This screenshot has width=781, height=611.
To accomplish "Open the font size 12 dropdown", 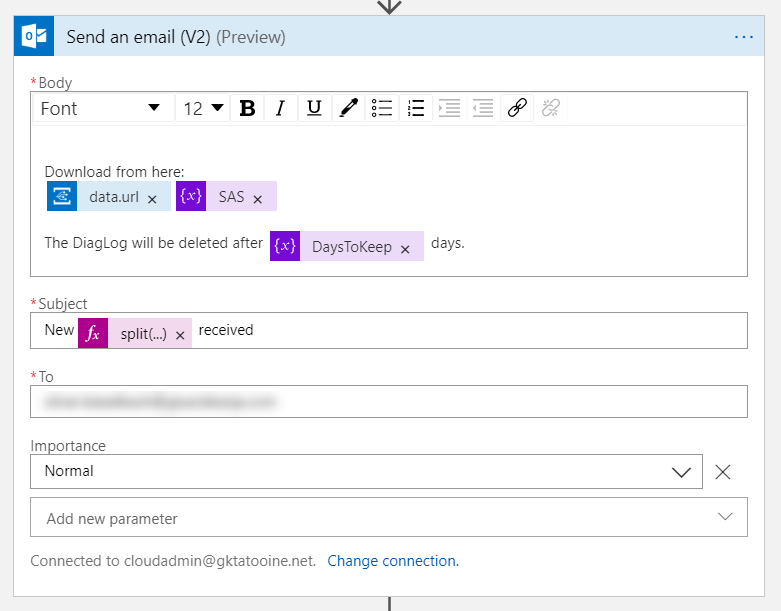I will click(204, 109).
